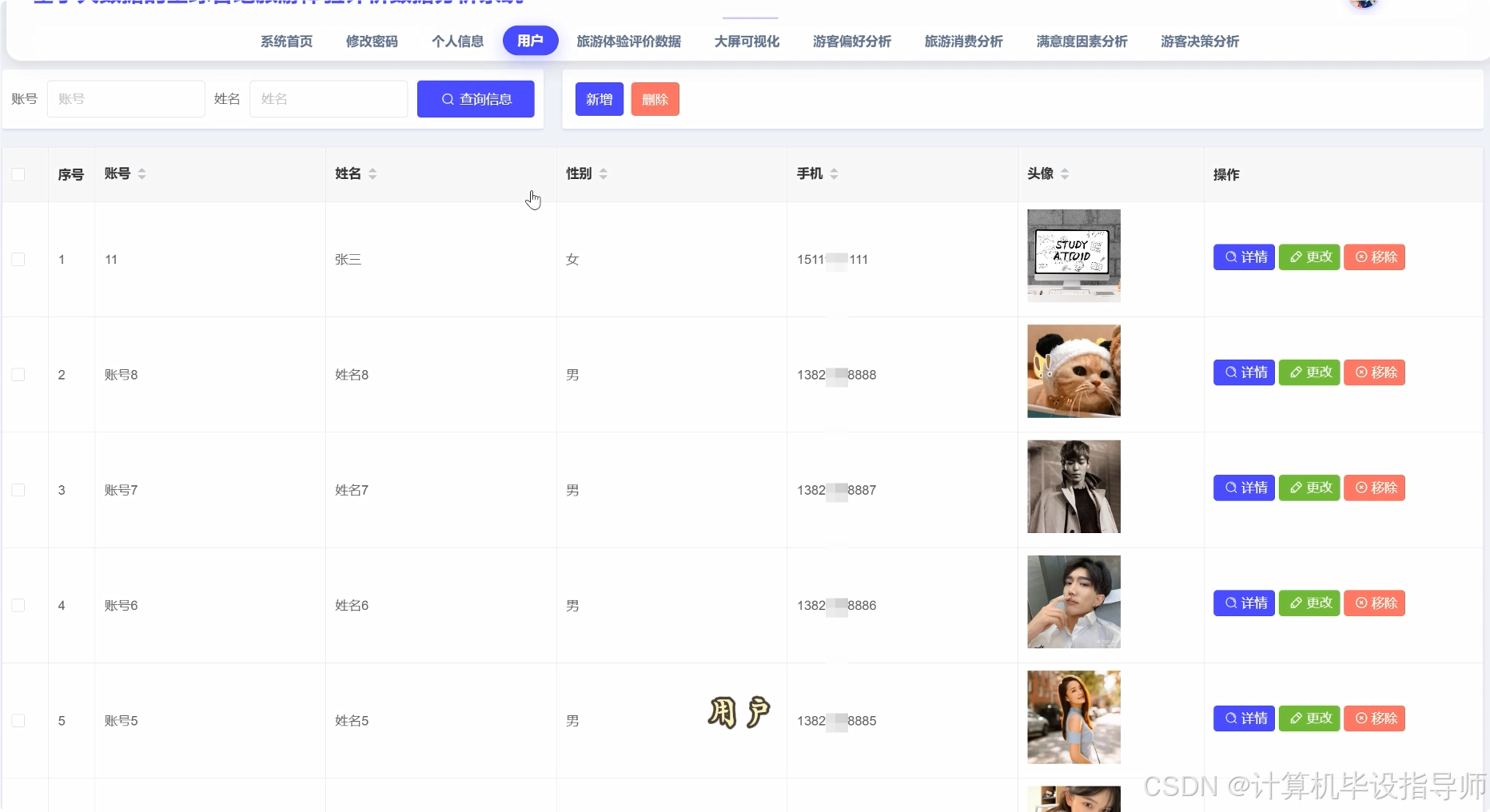Screen dimensions: 1490x812
Task: Check the checkbox on 张三's row
Action: [x=18, y=259]
